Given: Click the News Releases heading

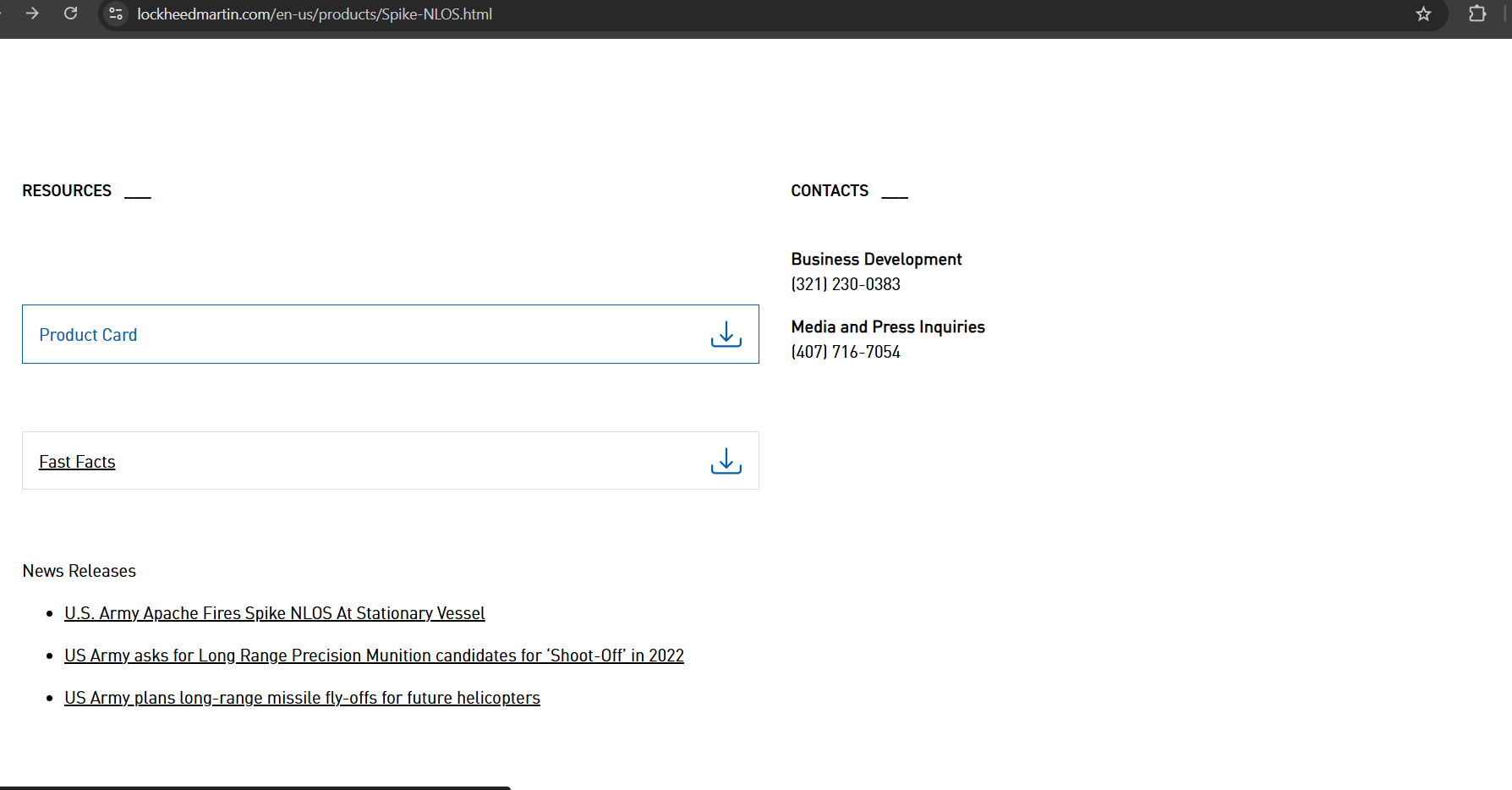Looking at the screenshot, I should click(x=79, y=571).
